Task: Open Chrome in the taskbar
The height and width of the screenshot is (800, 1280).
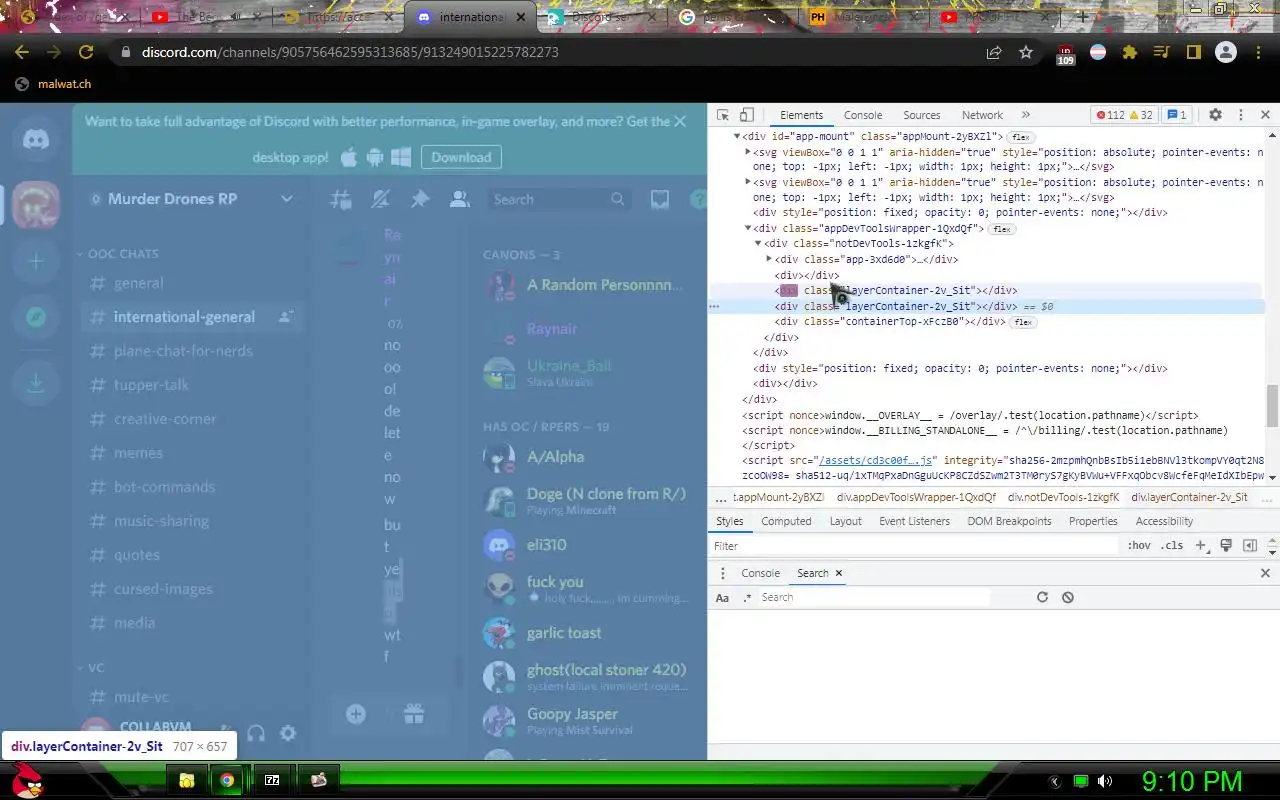Action: 227,780
